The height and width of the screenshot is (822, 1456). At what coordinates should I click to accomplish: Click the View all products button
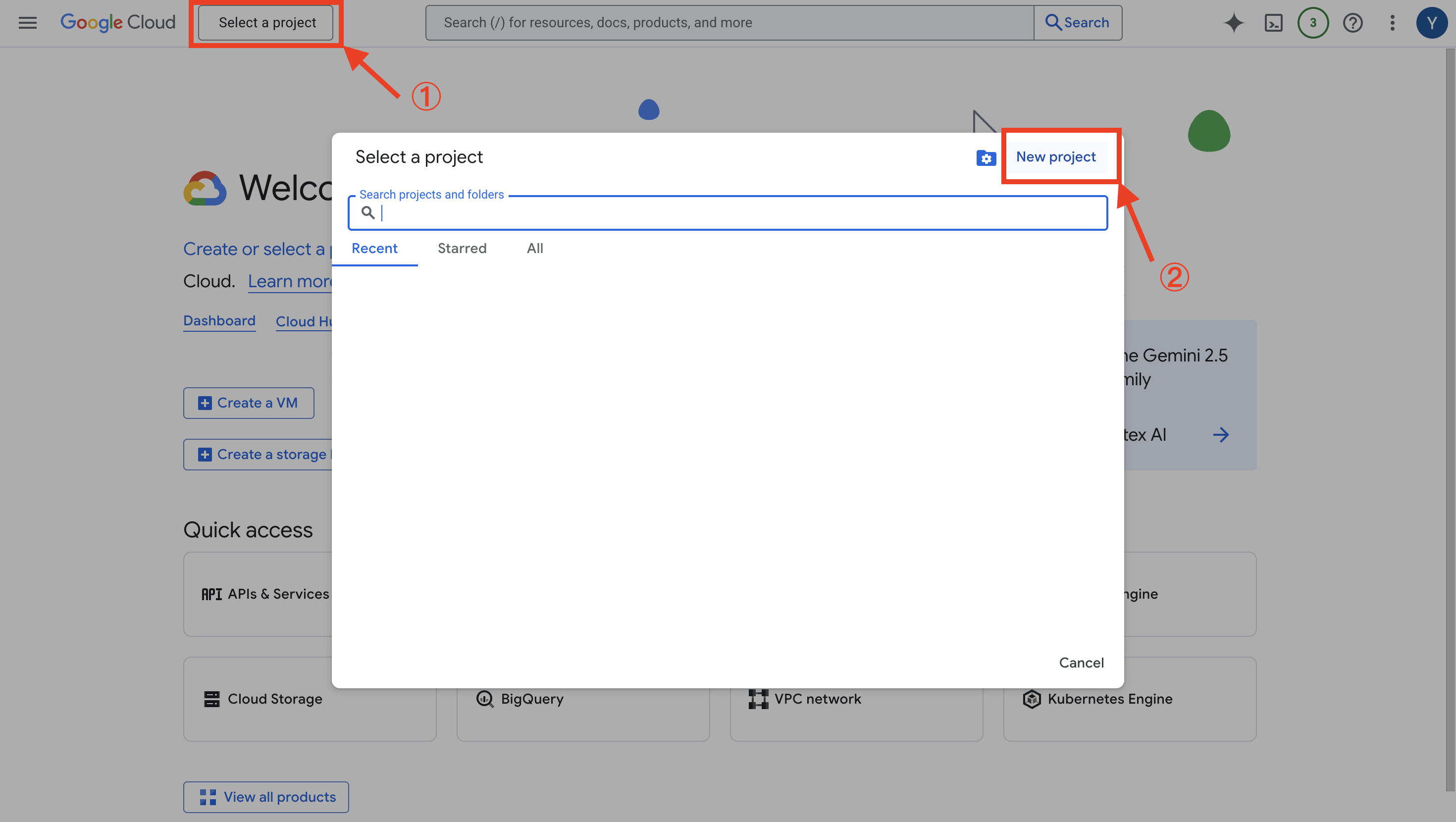[266, 797]
